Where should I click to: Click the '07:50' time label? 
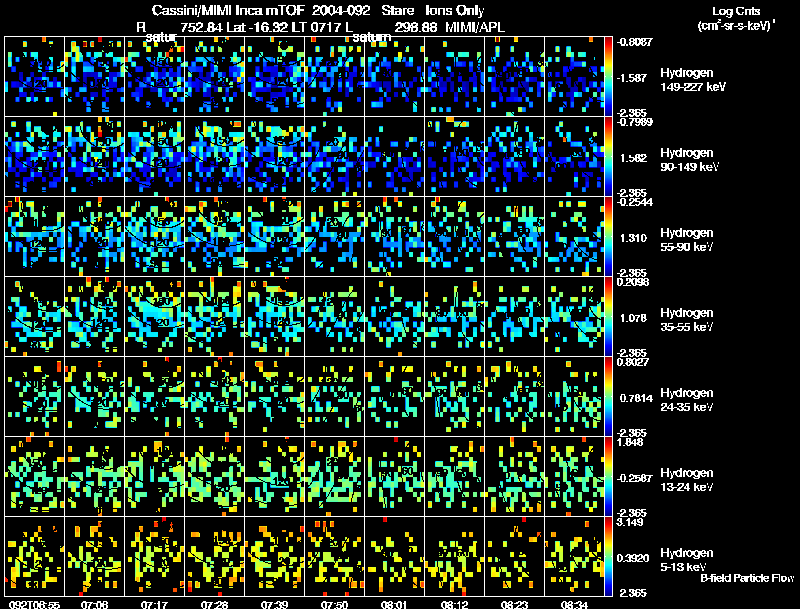pos(334,605)
